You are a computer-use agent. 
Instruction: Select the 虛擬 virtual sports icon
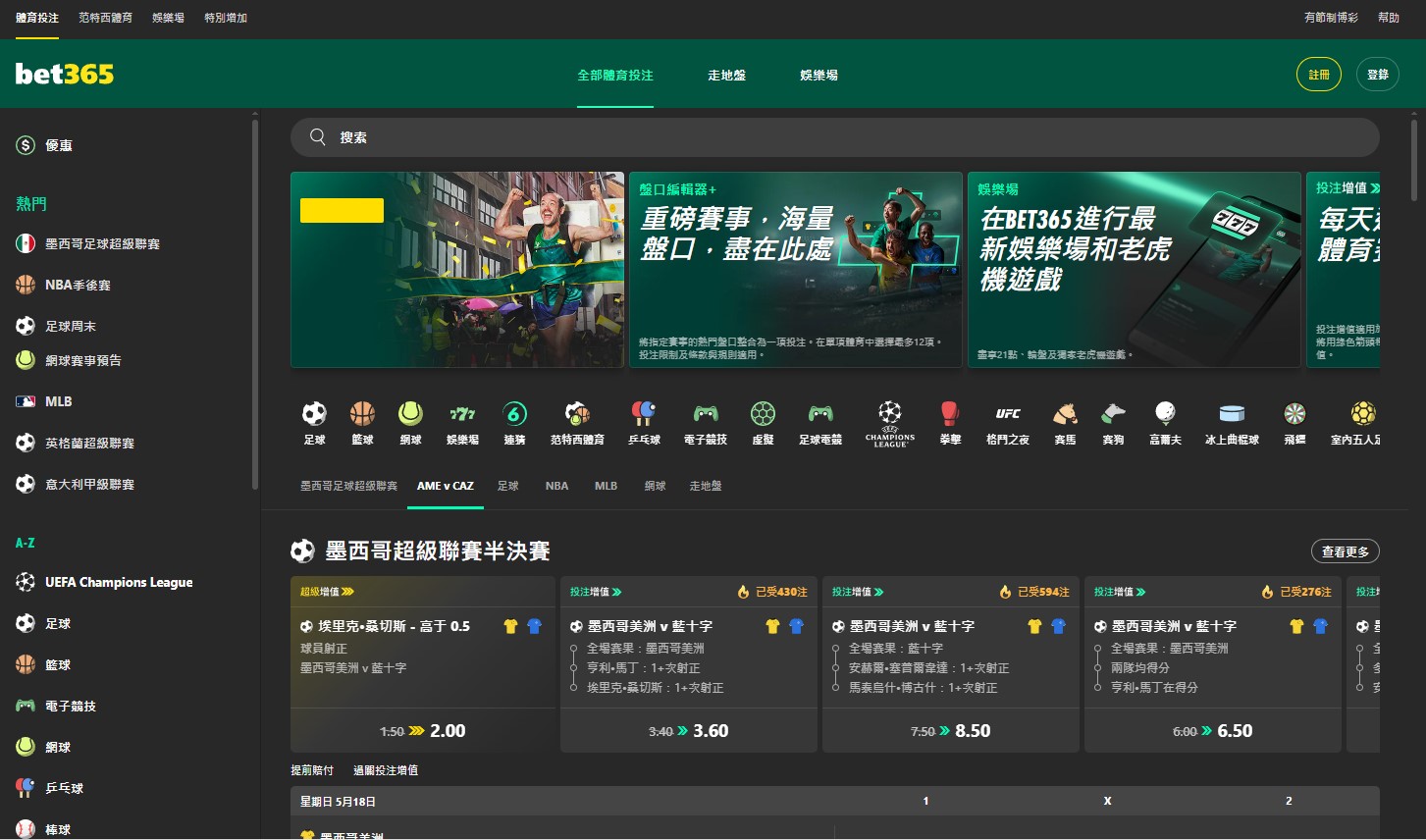(x=763, y=423)
